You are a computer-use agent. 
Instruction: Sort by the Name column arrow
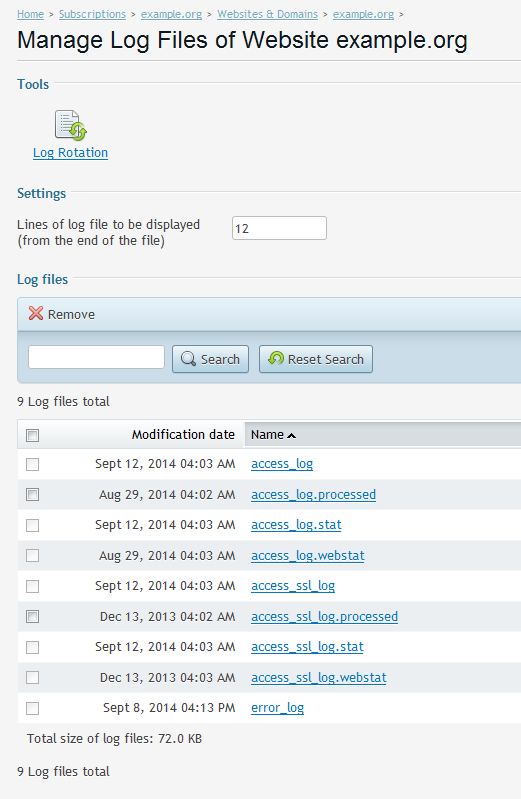click(x=292, y=435)
